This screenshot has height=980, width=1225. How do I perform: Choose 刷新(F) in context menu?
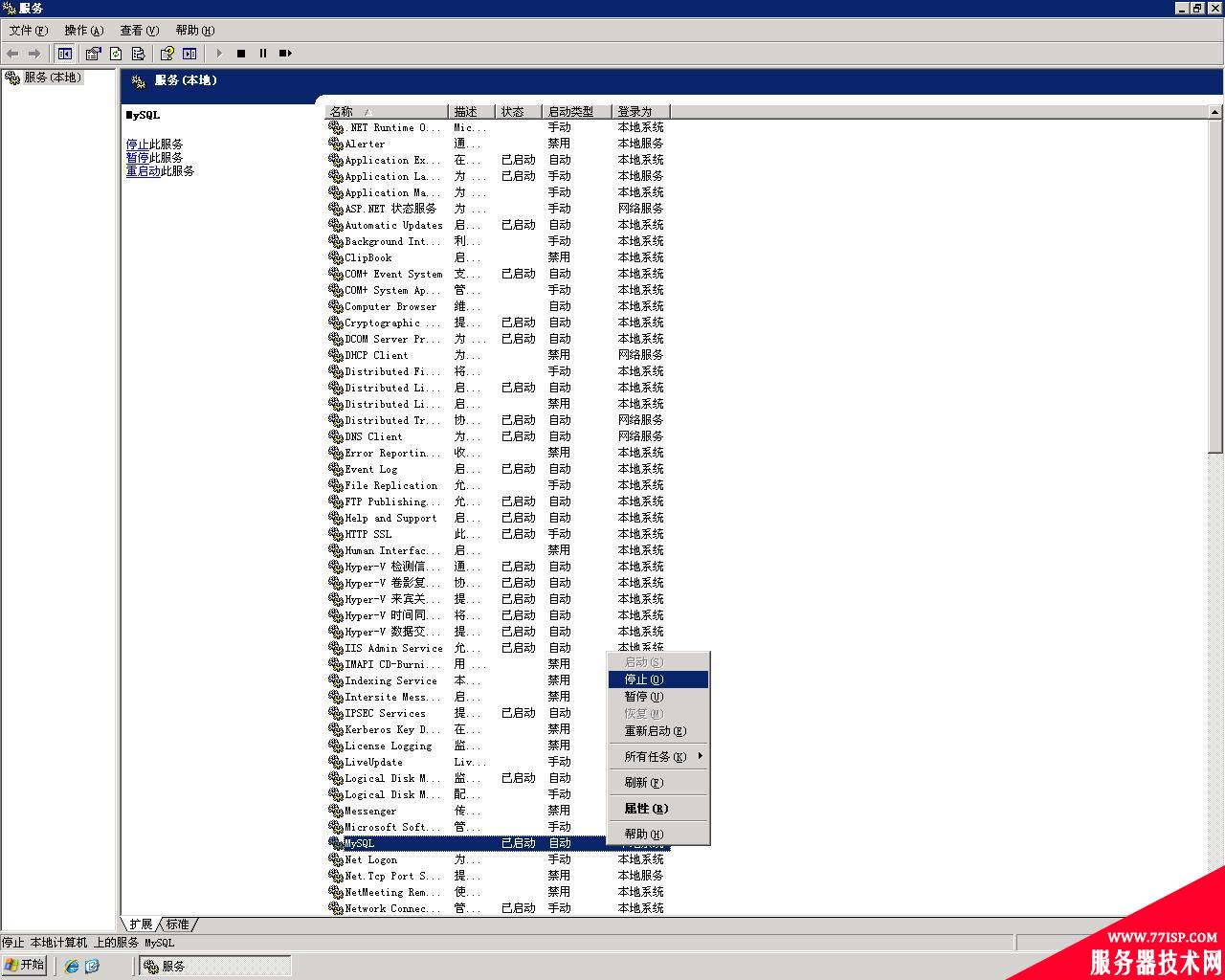(658, 783)
